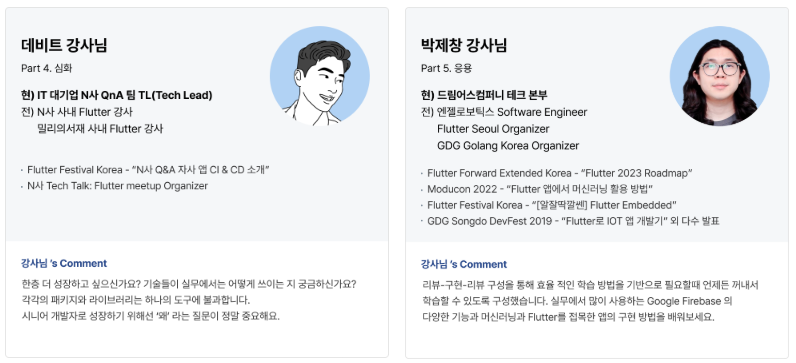Click the Flutter Seoul Organizer line
Image resolution: width=796 pixels, height=363 pixels.
[493, 129]
